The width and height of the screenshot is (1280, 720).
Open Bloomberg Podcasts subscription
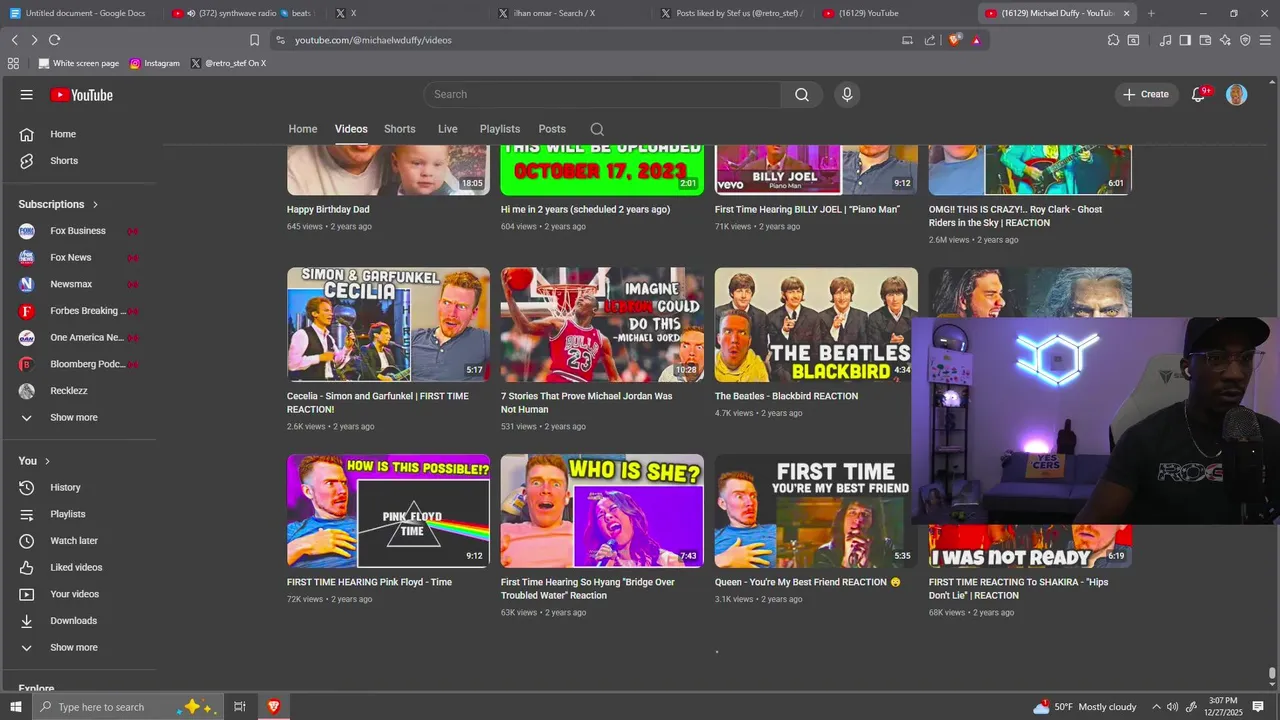[87, 364]
